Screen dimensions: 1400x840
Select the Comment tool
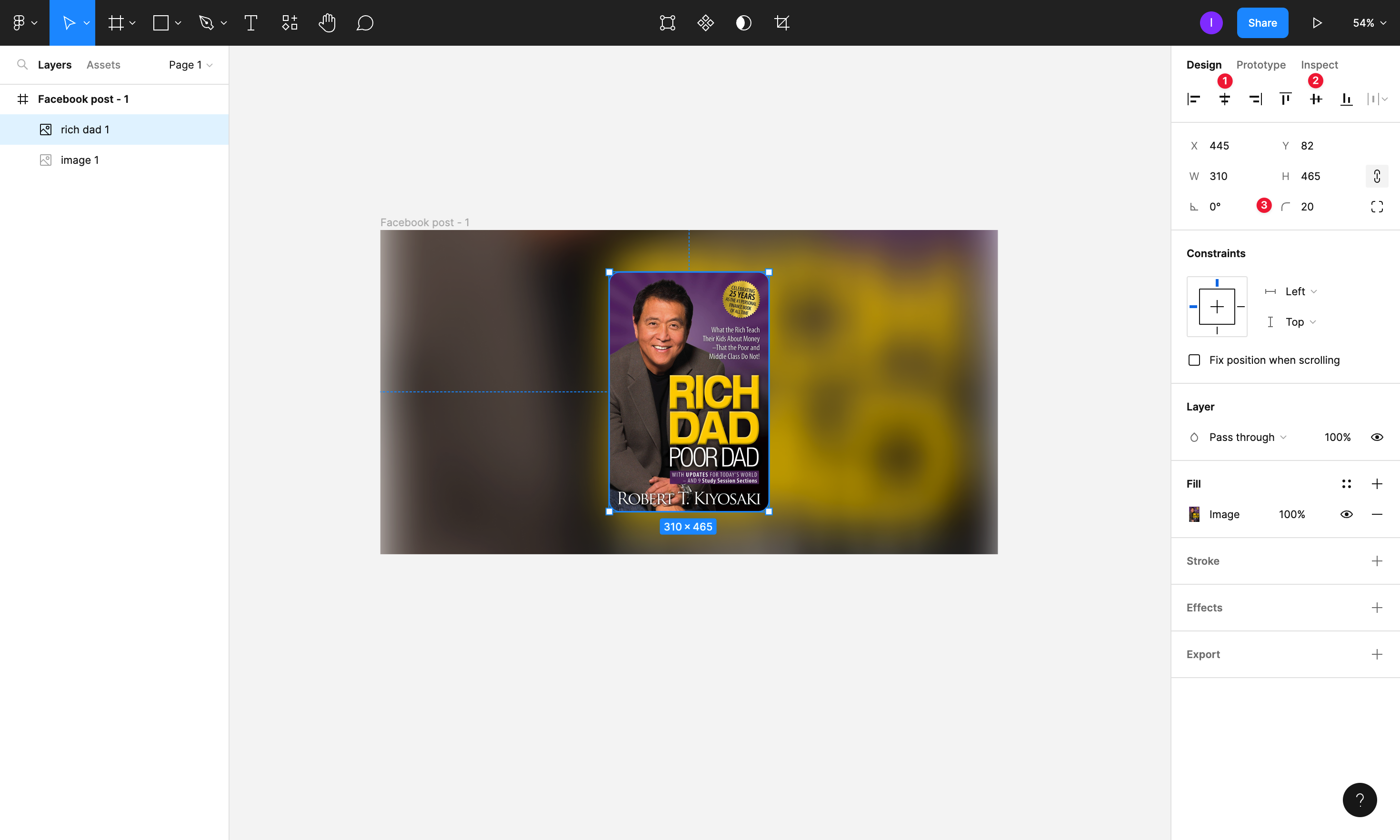click(365, 23)
